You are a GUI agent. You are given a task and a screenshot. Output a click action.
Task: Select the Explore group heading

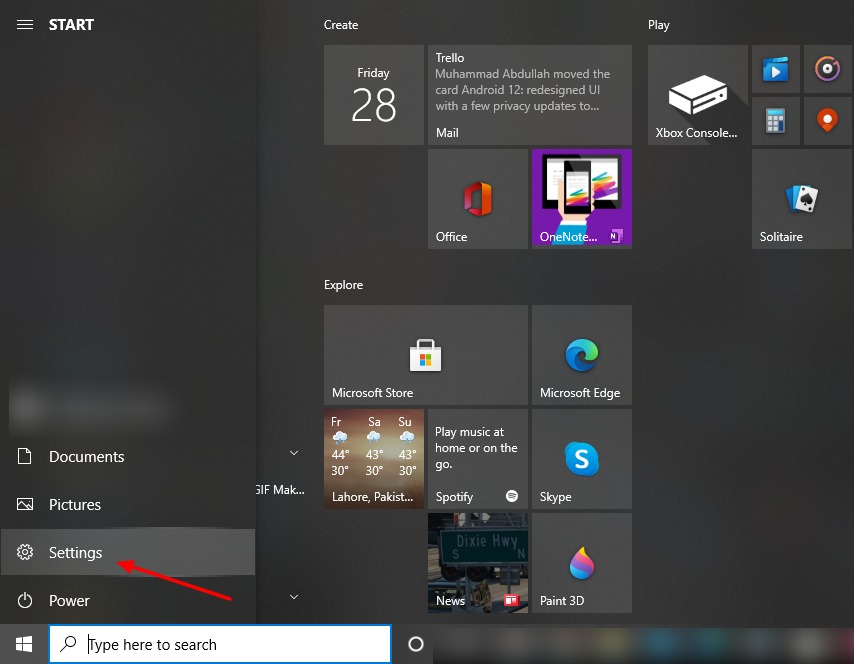[343, 285]
